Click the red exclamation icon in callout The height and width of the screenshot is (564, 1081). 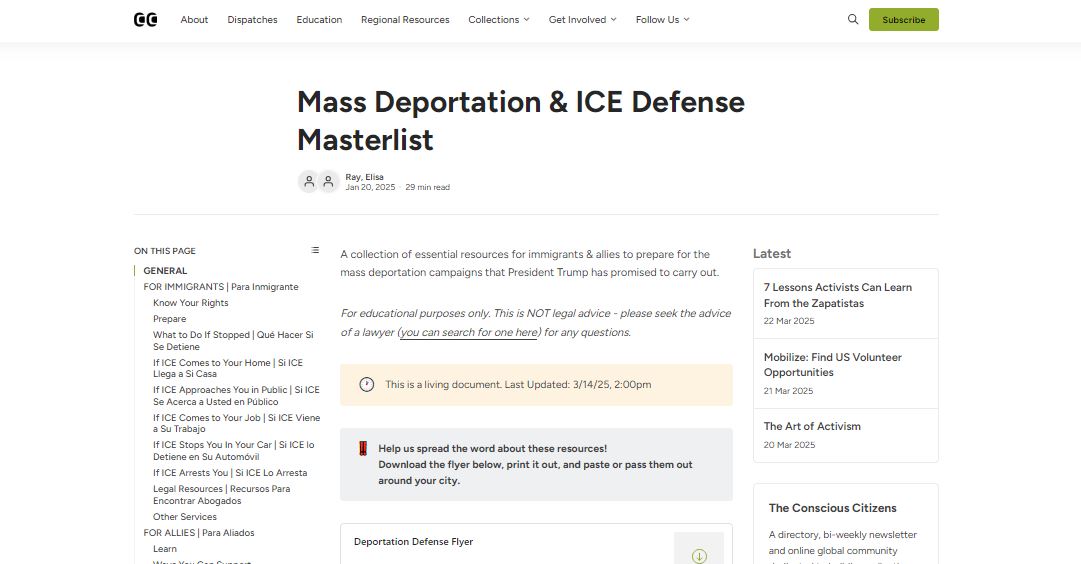[x=362, y=449]
